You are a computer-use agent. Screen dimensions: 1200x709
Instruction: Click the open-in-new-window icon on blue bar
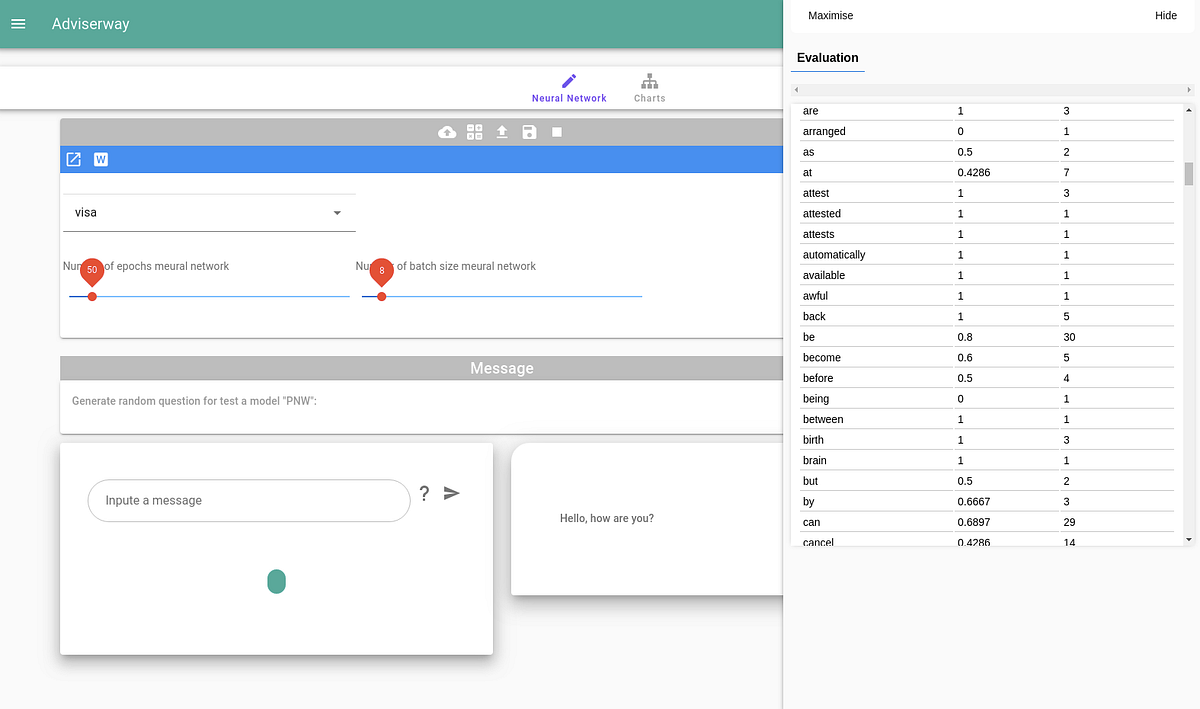click(73, 159)
